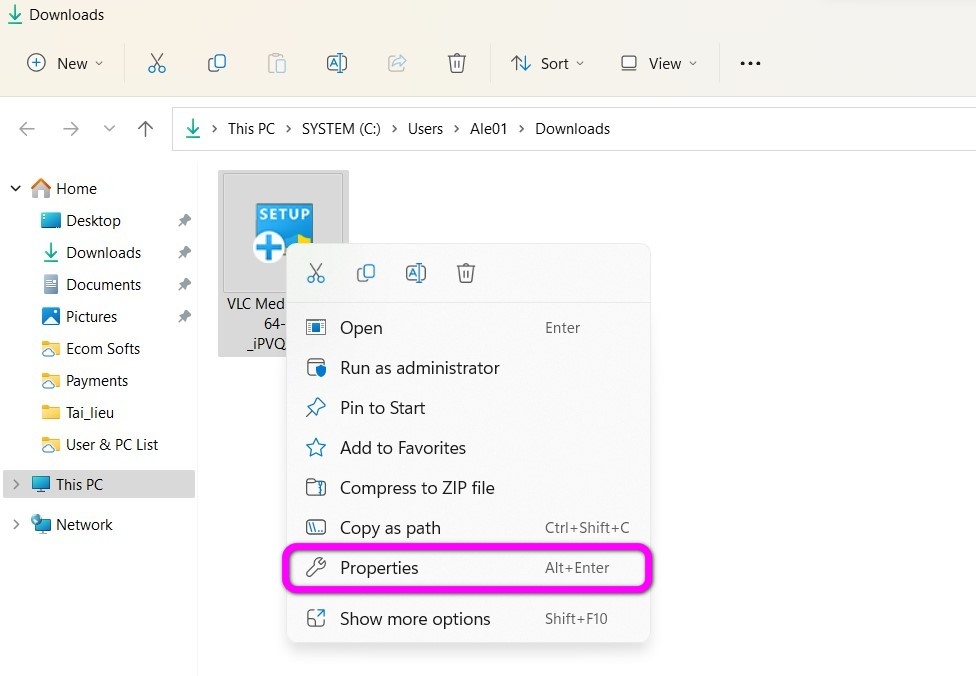Click the Rename icon on the toolbar
The image size is (976, 676).
tap(337, 63)
